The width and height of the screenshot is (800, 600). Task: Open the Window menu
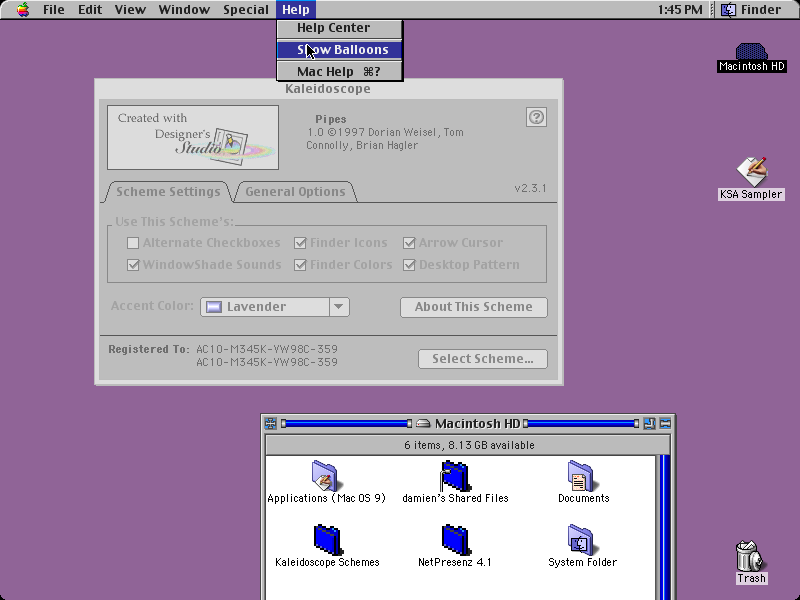(x=184, y=10)
